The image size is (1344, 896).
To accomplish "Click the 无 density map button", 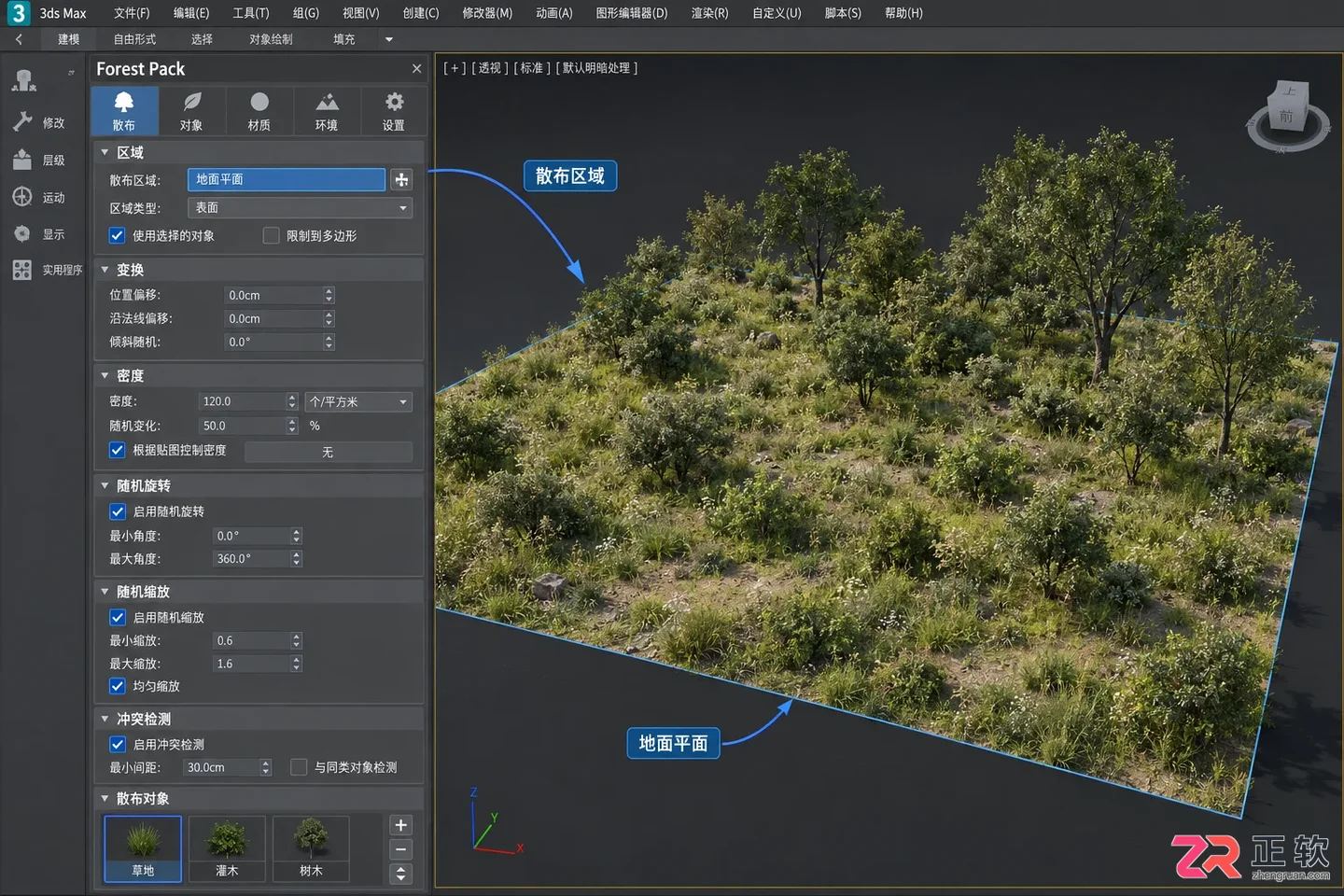I will coord(328,452).
